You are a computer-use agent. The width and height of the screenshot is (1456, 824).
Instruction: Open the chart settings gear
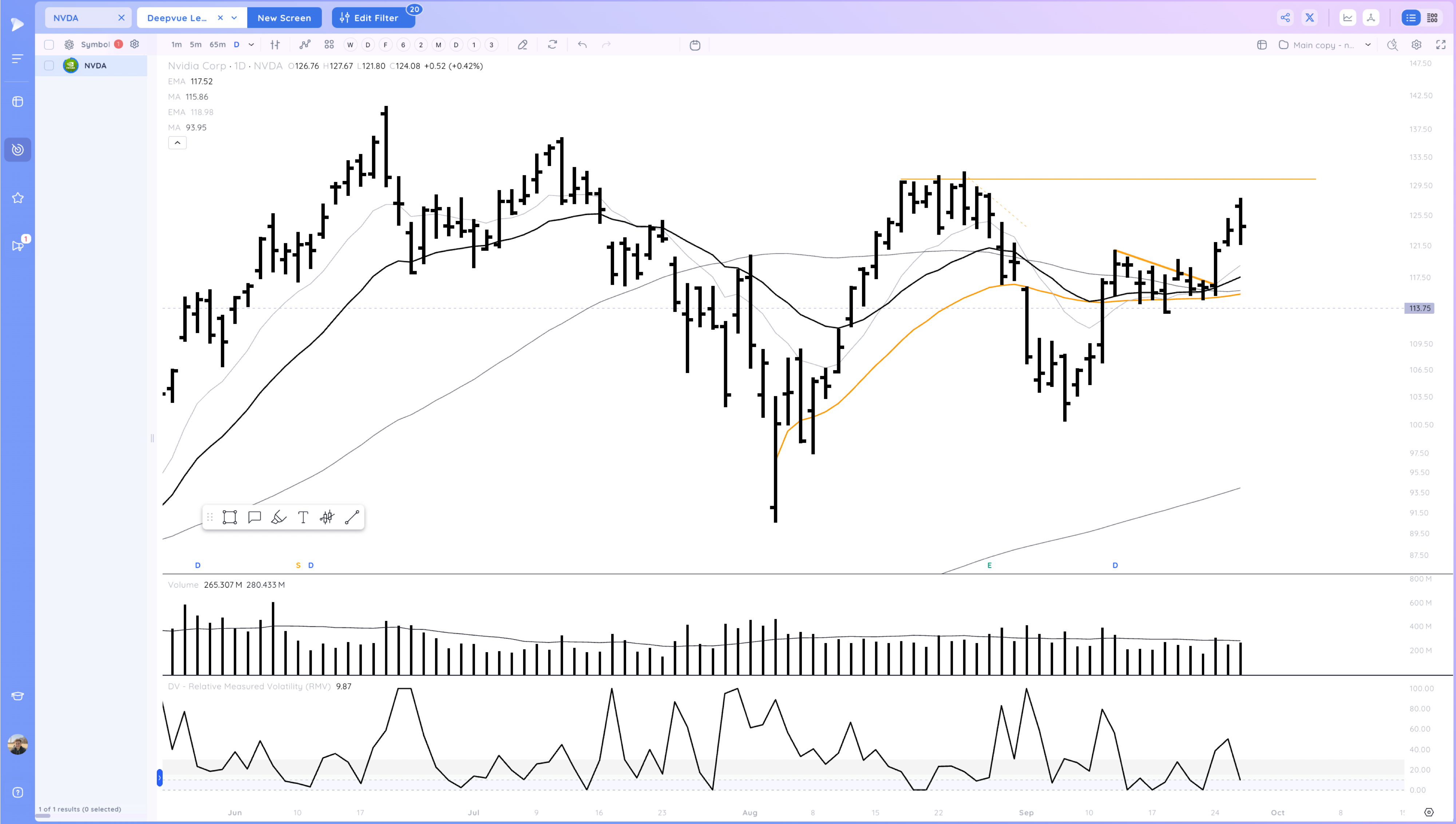tap(1416, 45)
